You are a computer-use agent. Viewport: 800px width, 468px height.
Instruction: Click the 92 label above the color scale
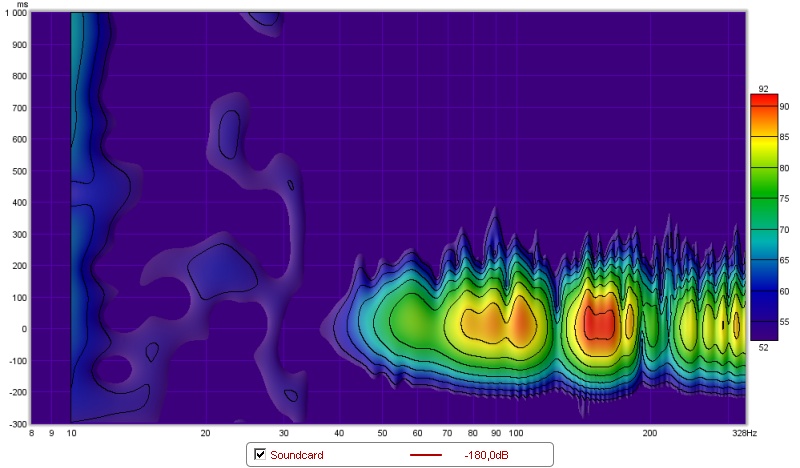tap(763, 89)
